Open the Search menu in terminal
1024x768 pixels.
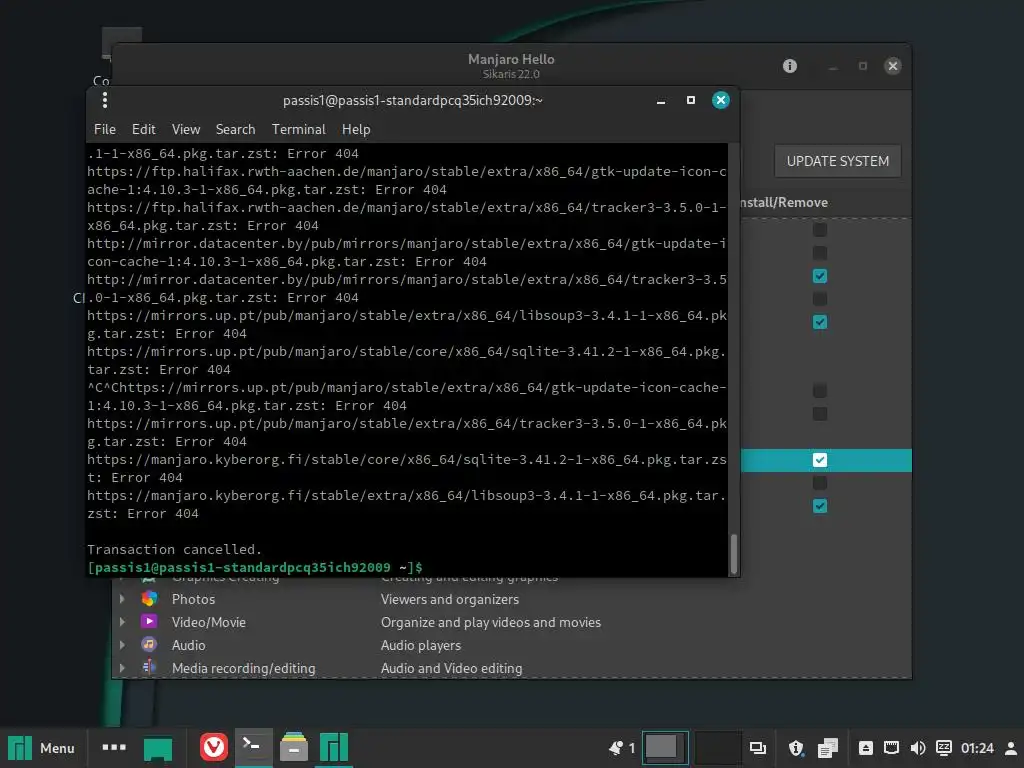235,129
